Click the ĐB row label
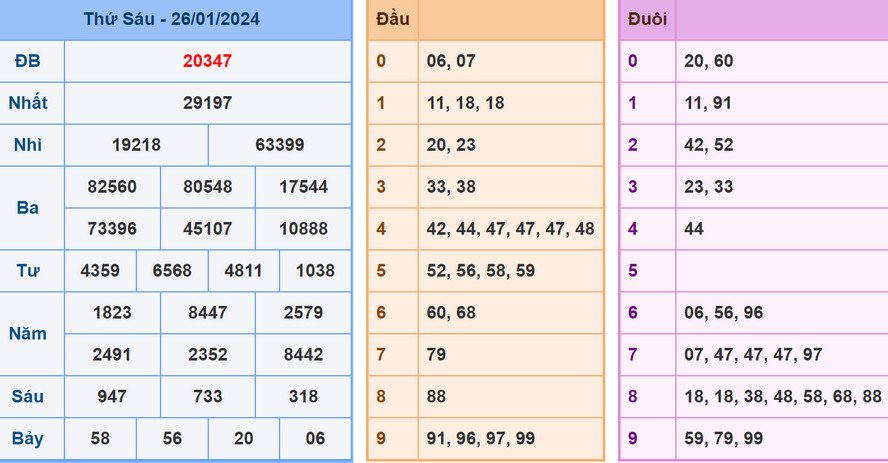 click(28, 61)
